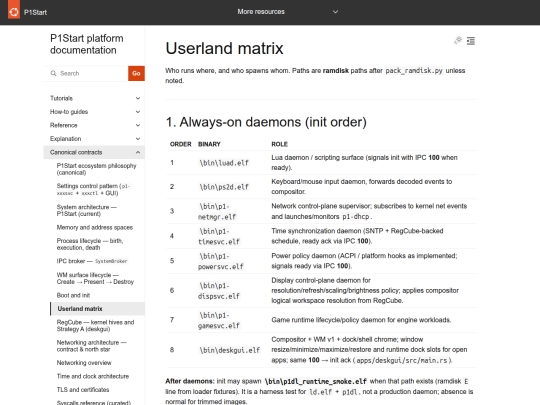The width and height of the screenshot is (540, 405).
Task: Click the \bin\p1-netmgr.elf binary cell
Action: 217,211
